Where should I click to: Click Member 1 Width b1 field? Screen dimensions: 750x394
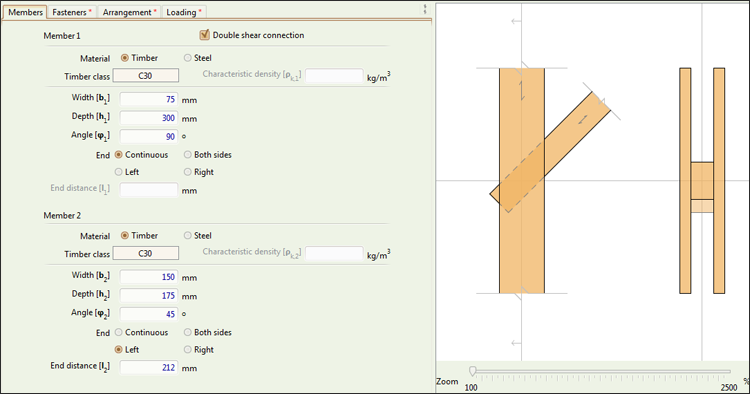[x=149, y=99]
